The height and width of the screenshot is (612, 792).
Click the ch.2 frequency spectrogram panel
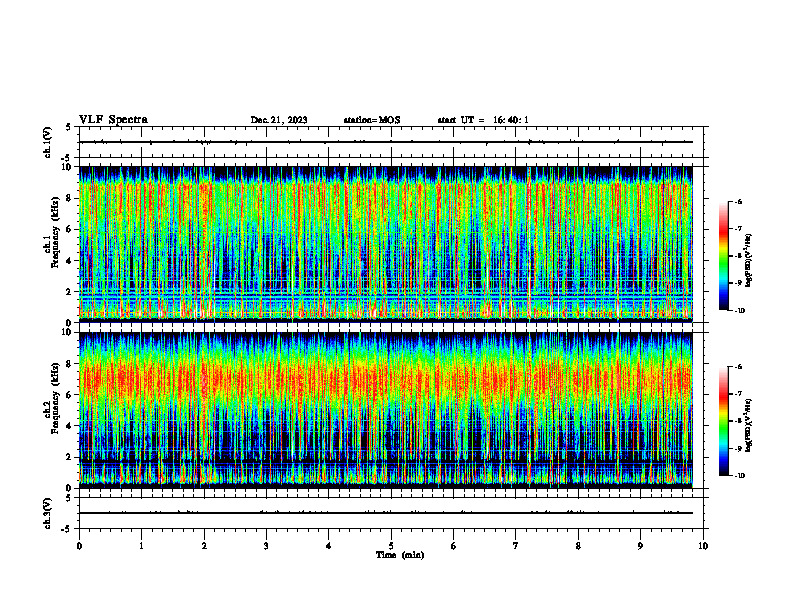(386, 410)
